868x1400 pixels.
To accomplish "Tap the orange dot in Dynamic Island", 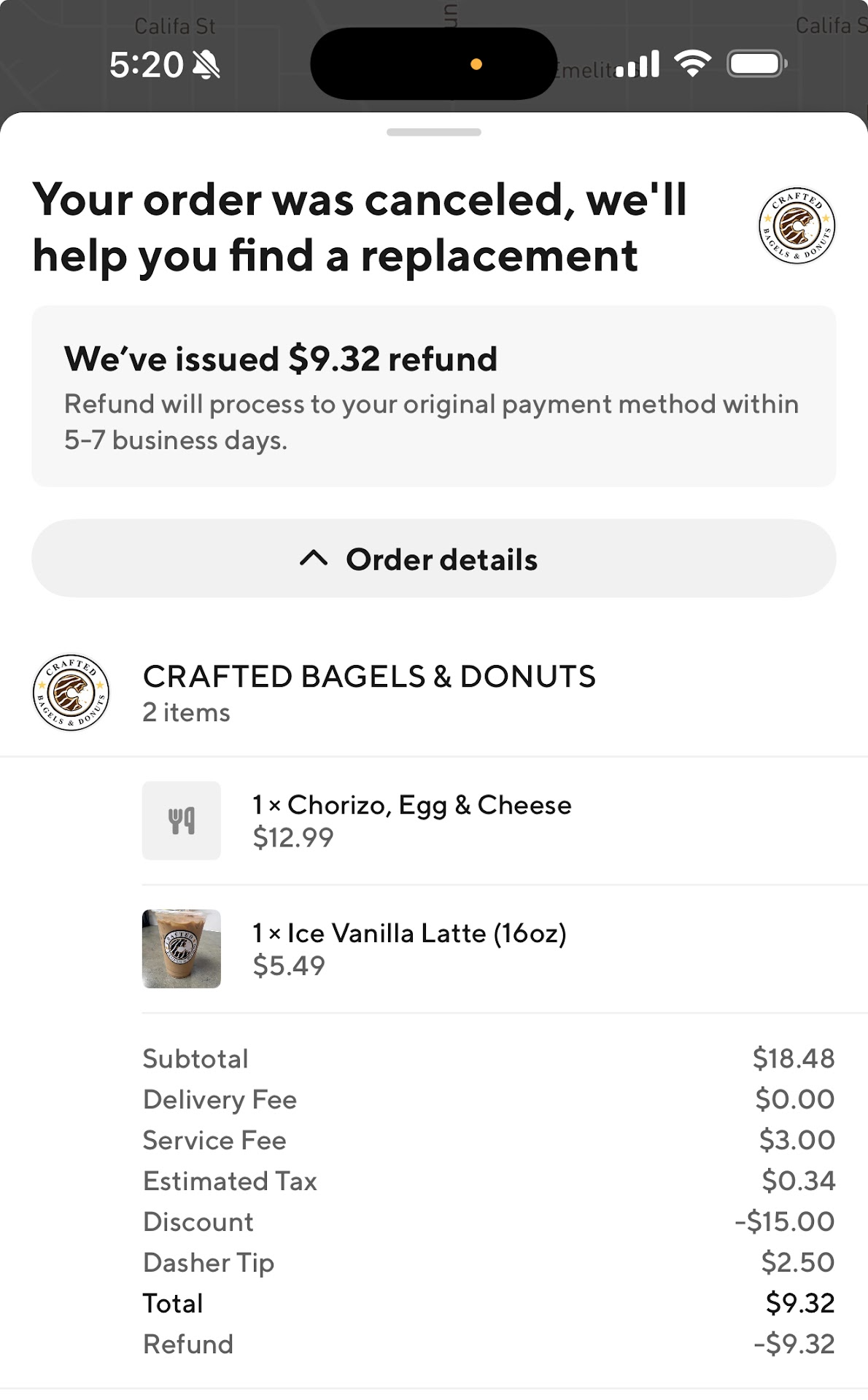I will [476, 64].
